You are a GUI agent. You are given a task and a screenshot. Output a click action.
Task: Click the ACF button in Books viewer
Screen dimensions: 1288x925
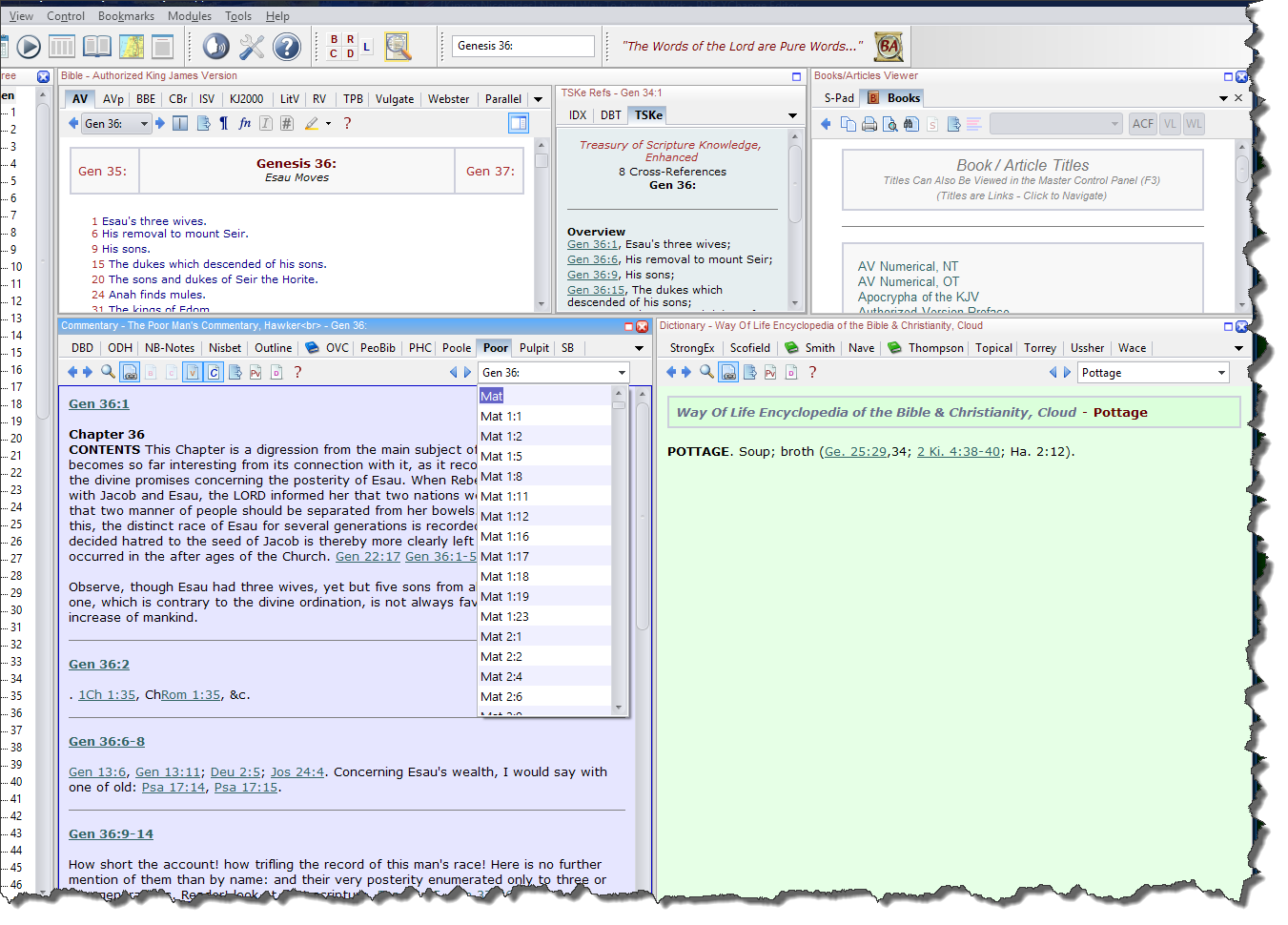[1143, 124]
